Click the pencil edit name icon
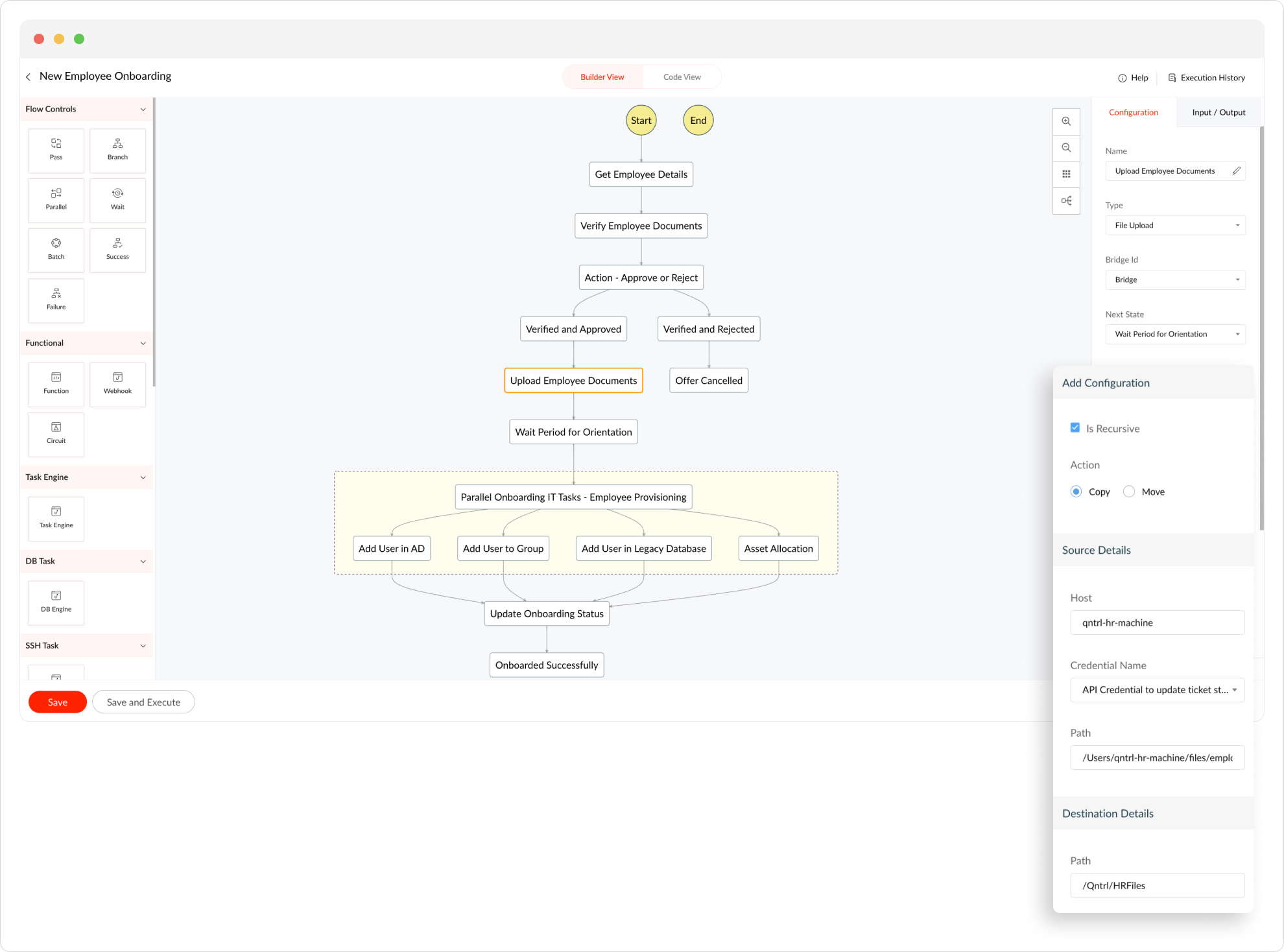1284x952 pixels. [x=1236, y=171]
